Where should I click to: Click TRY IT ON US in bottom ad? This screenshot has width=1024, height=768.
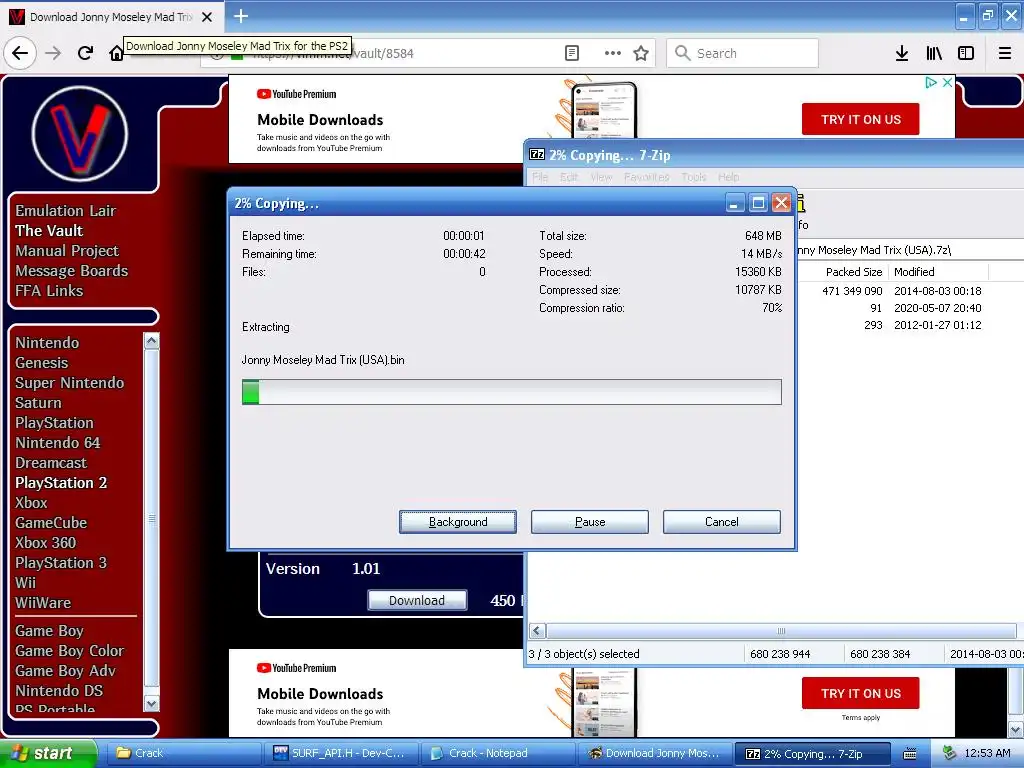pos(861,694)
